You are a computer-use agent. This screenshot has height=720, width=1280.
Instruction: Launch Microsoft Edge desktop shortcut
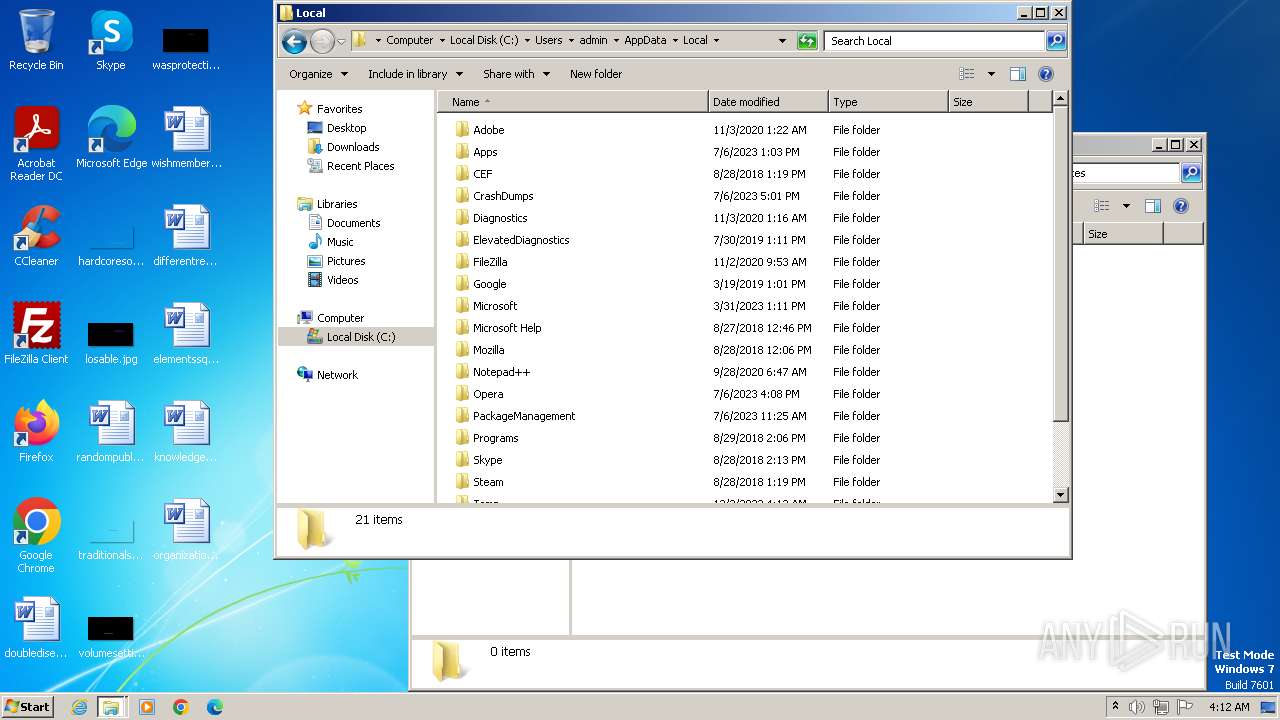[x=111, y=138]
